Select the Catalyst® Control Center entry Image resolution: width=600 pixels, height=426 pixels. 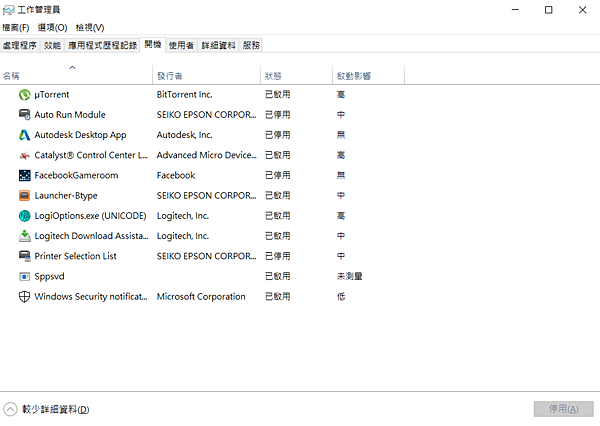(x=91, y=155)
